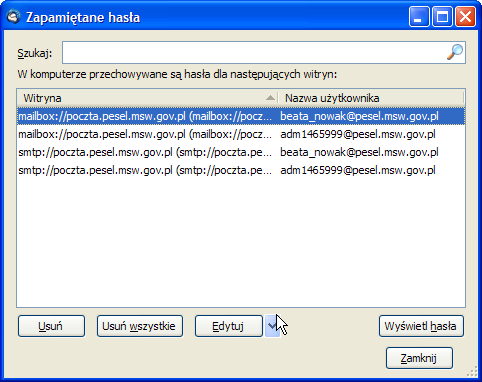Click the Edytuj button
This screenshot has width=482, height=382.
coord(229,326)
